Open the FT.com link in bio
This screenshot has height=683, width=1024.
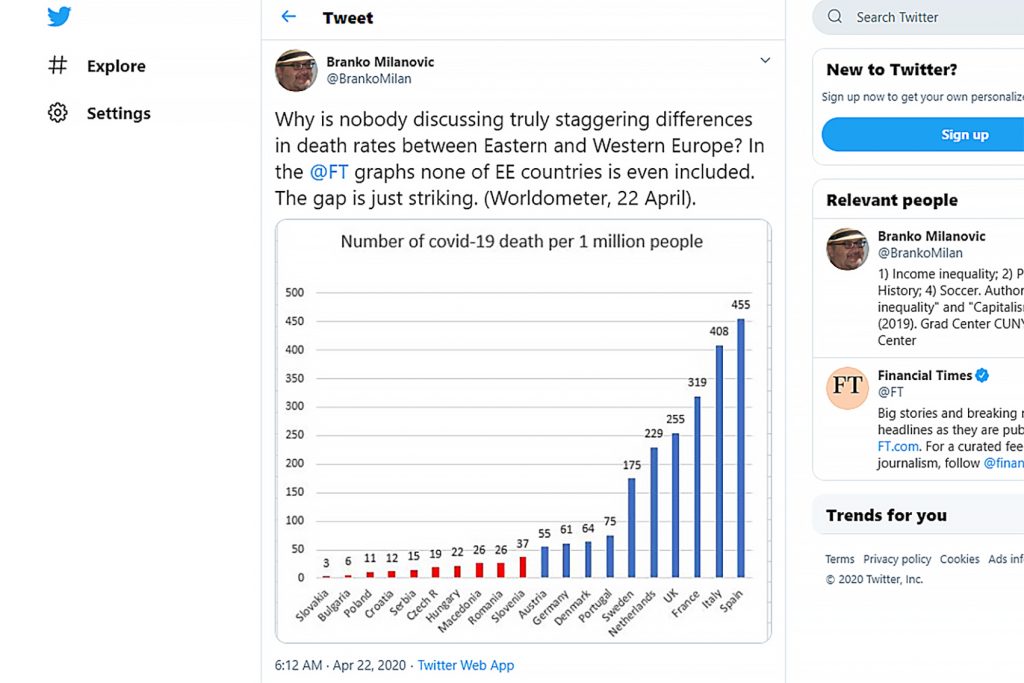click(x=900, y=446)
